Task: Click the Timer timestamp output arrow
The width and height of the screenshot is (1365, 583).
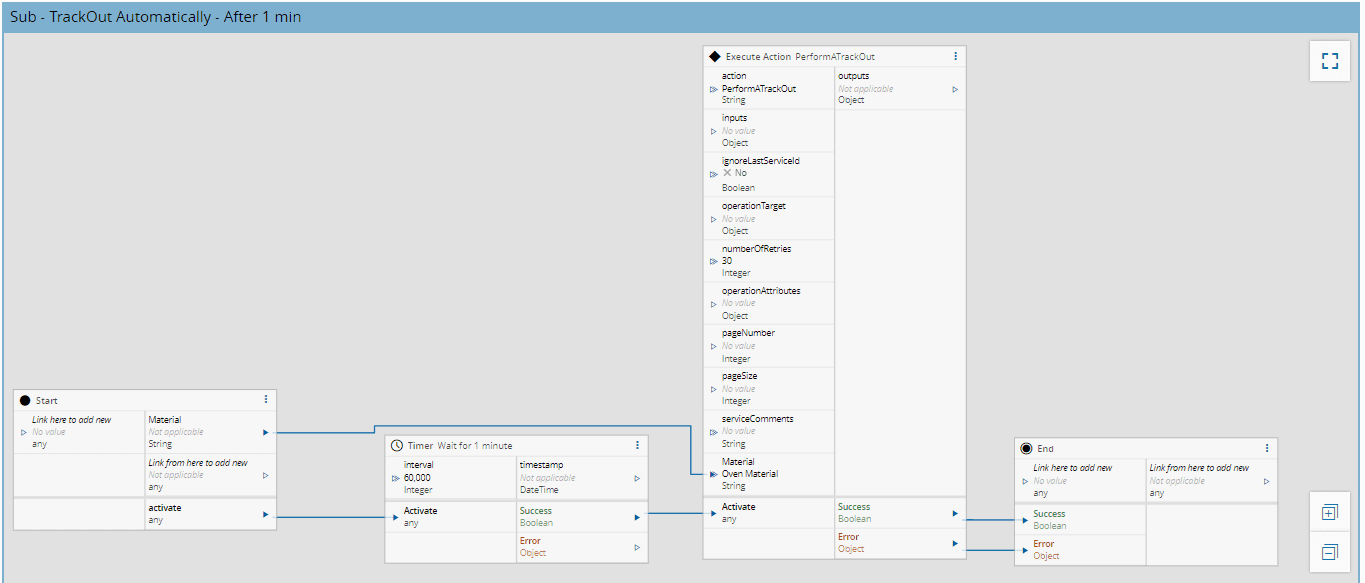Action: click(x=637, y=478)
